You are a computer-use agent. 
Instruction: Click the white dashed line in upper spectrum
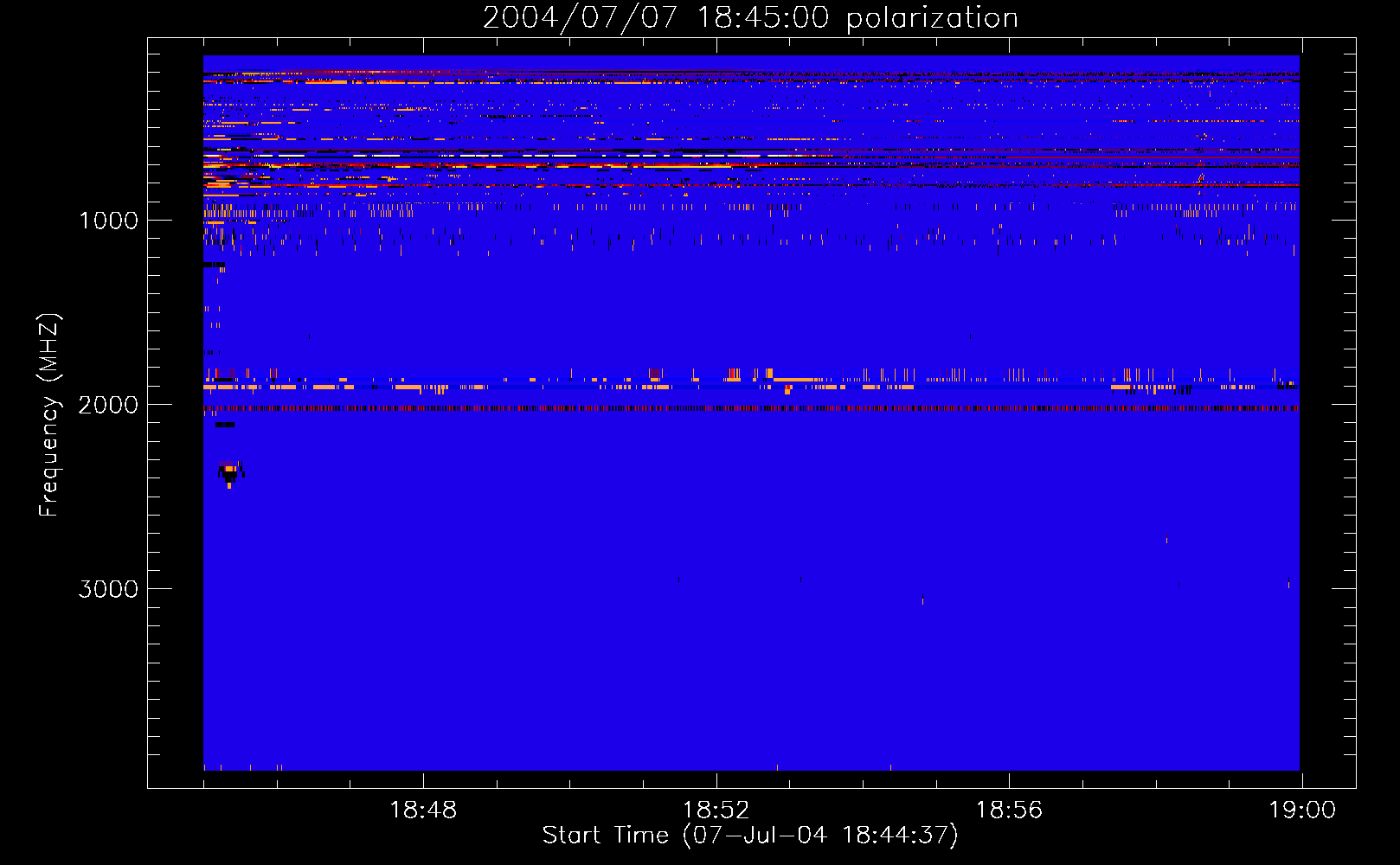click(519, 156)
